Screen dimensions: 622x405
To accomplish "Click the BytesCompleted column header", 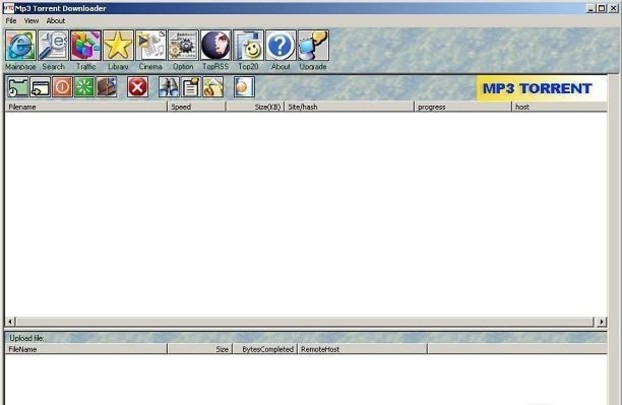I will [265, 349].
